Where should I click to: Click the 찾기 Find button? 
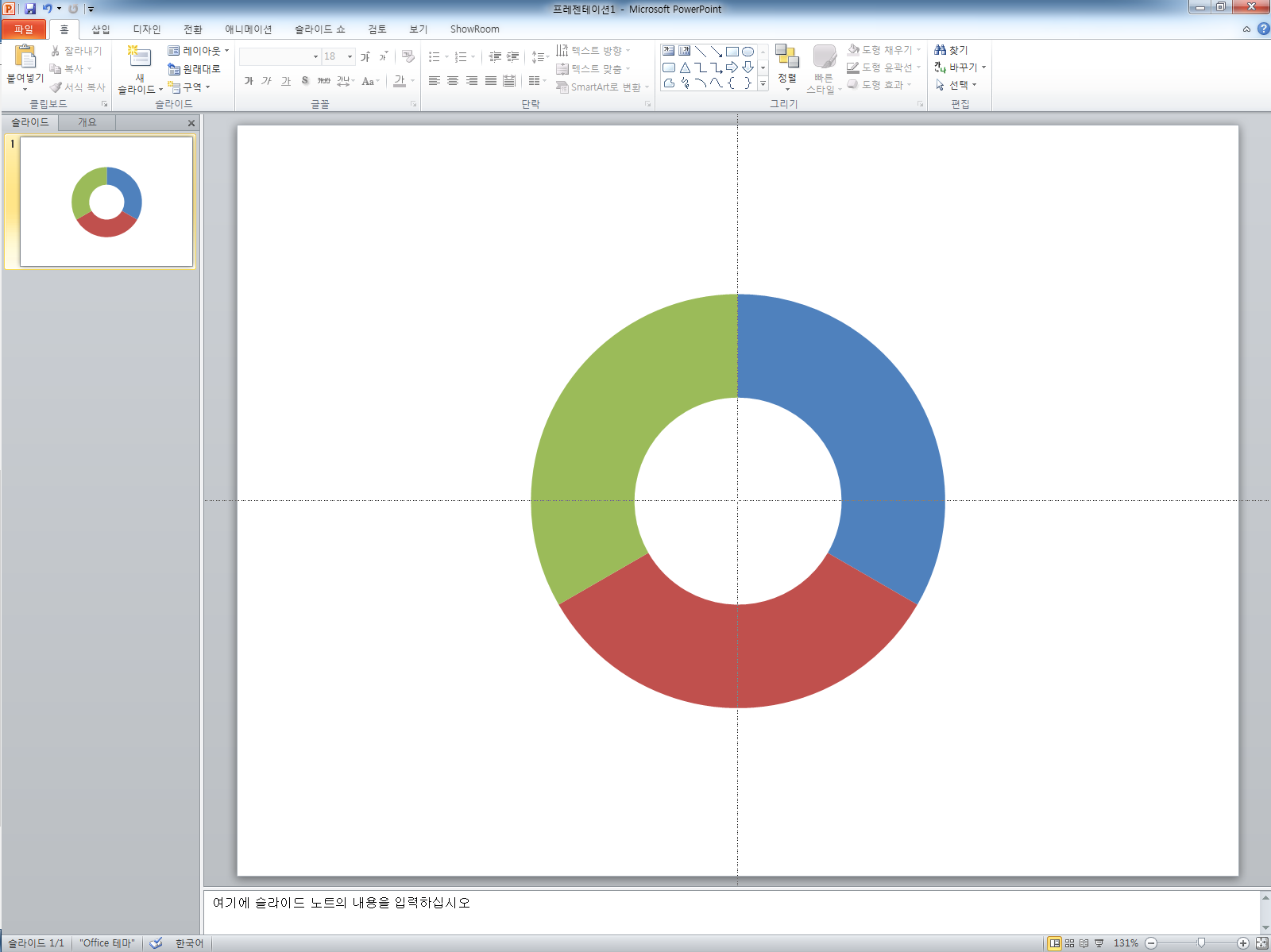(x=951, y=50)
